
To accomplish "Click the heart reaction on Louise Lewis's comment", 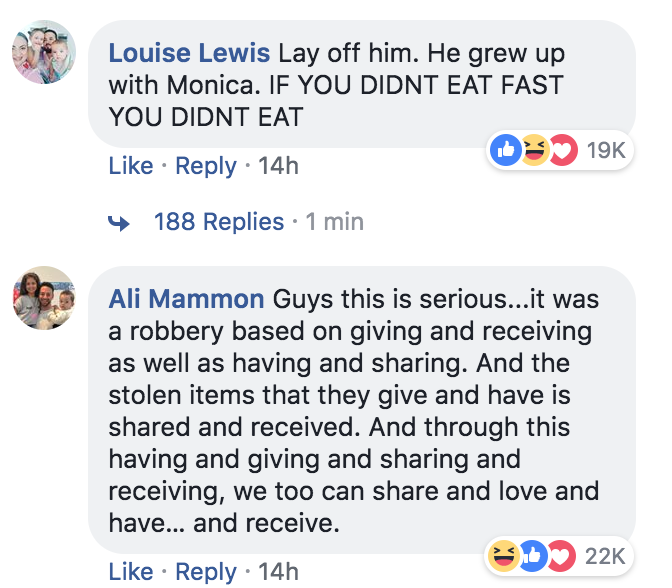I will tap(562, 150).
